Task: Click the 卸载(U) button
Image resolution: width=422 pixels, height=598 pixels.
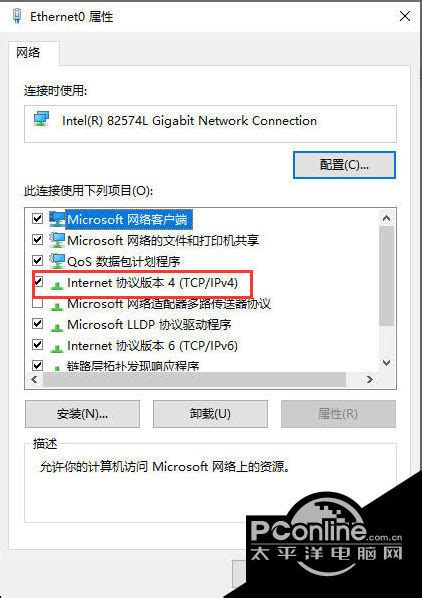Action: (x=210, y=414)
